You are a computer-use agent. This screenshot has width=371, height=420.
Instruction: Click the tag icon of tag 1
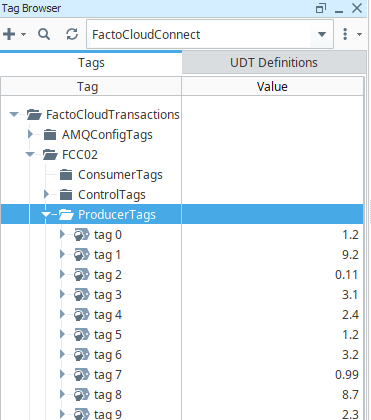(82, 255)
